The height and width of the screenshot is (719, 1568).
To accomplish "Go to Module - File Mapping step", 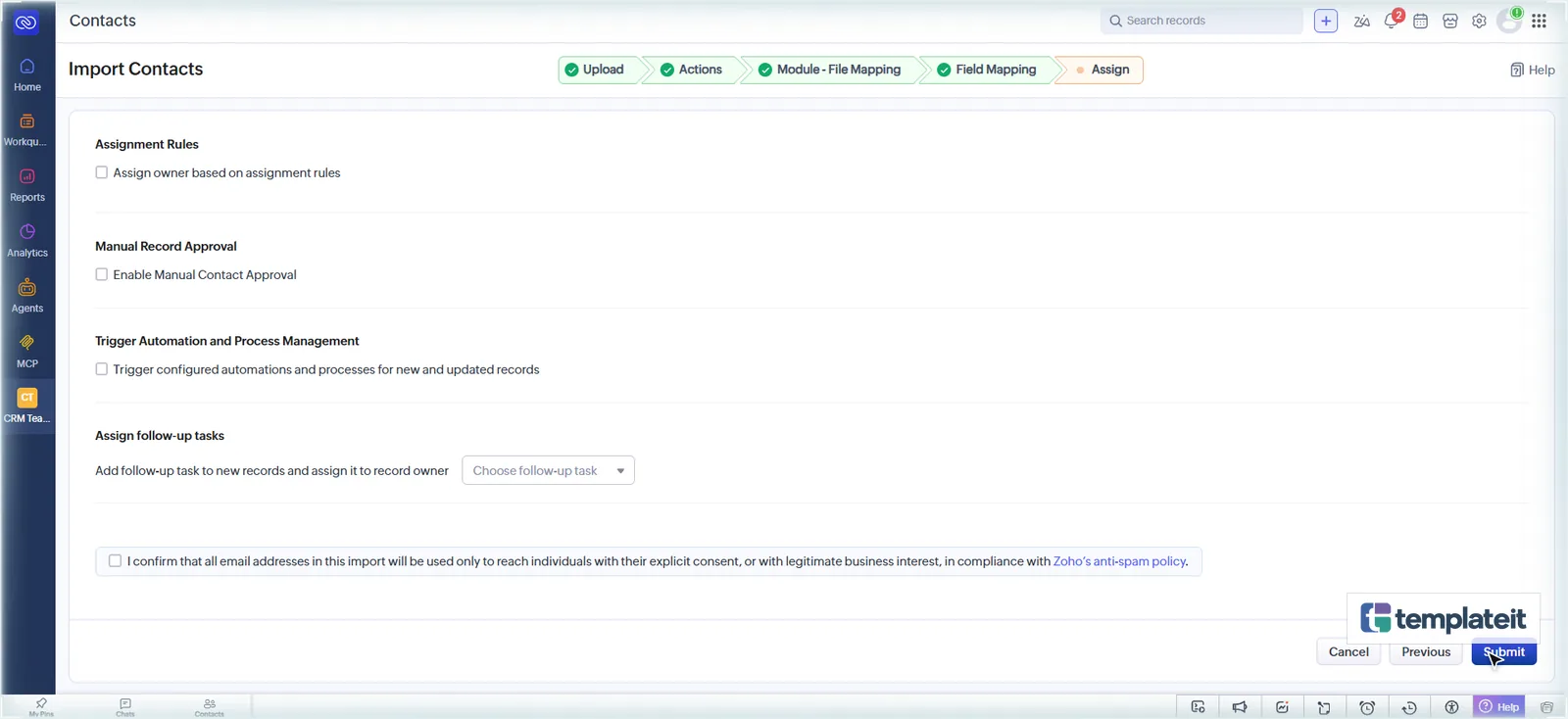I will point(830,70).
